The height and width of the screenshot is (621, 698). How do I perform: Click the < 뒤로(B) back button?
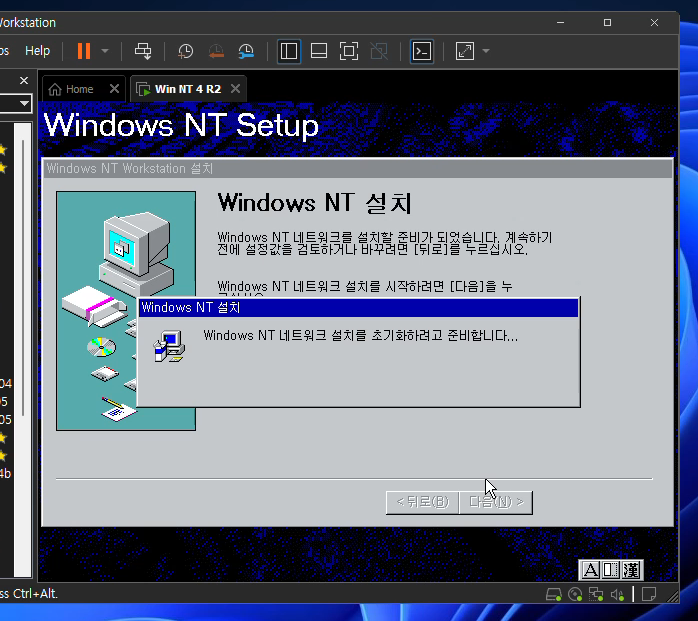coord(422,503)
